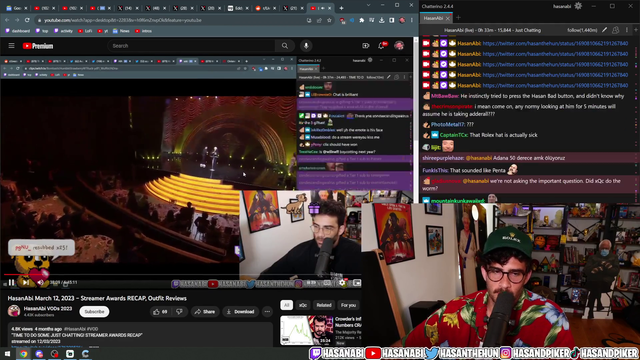Image resolution: width=640 pixels, height=360 pixels.
Task: Open the Chrome extensions puzzle icon
Action: 362,20
